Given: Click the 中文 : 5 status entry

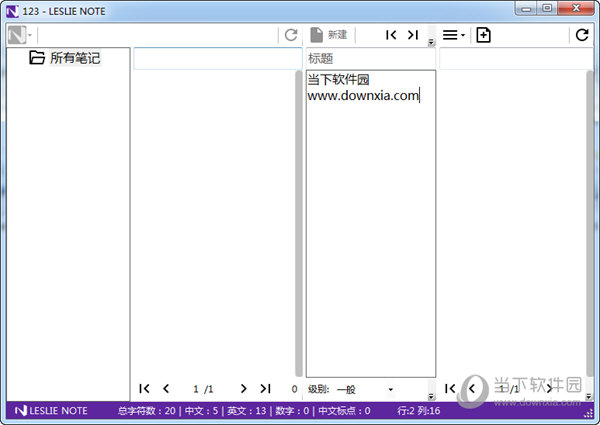Looking at the screenshot, I should click(201, 411).
